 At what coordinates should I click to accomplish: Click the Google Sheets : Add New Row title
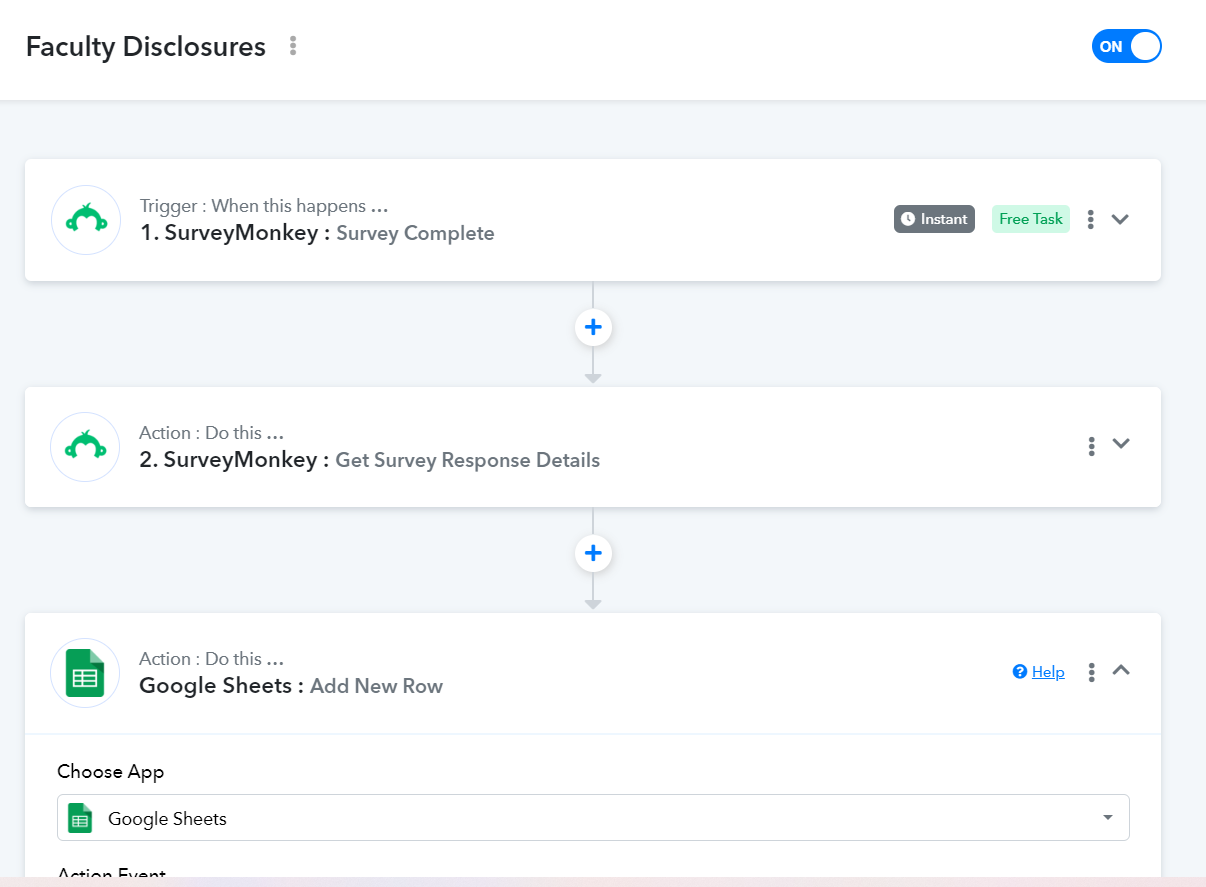[x=291, y=686]
